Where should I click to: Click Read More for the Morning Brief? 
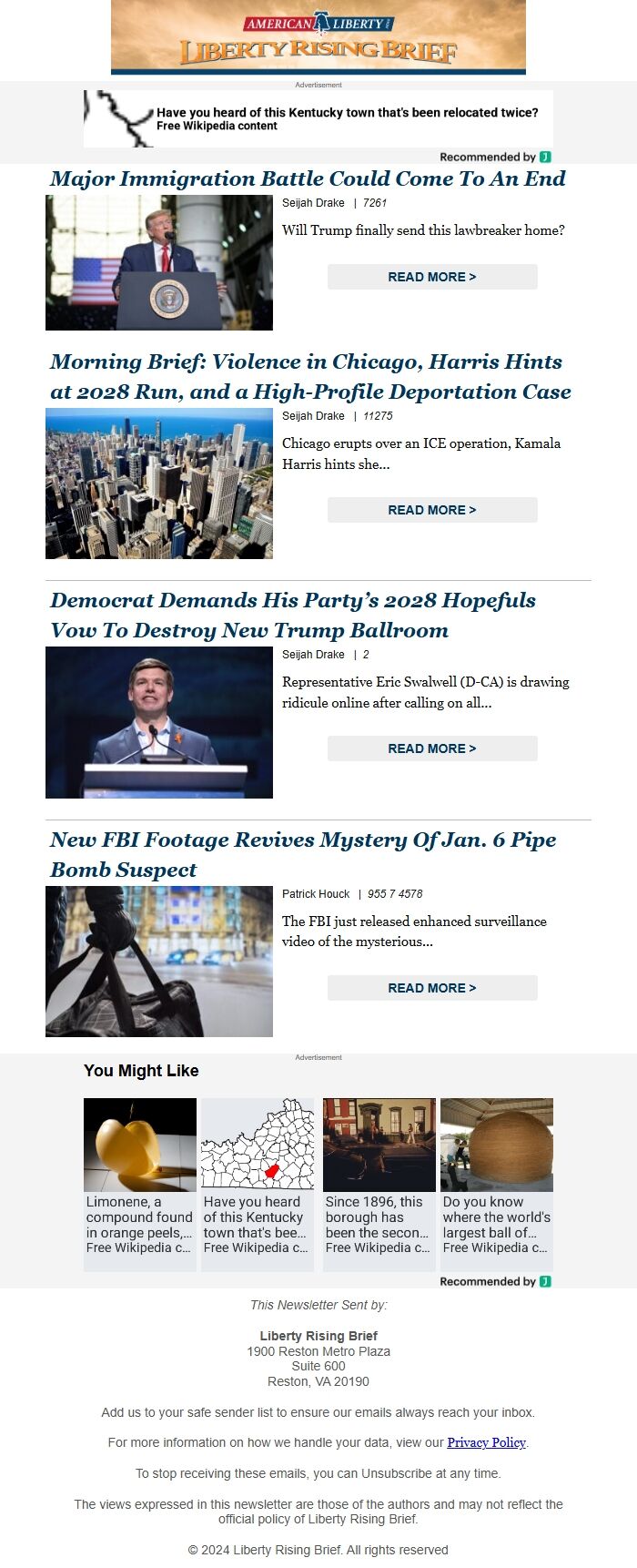click(x=432, y=510)
